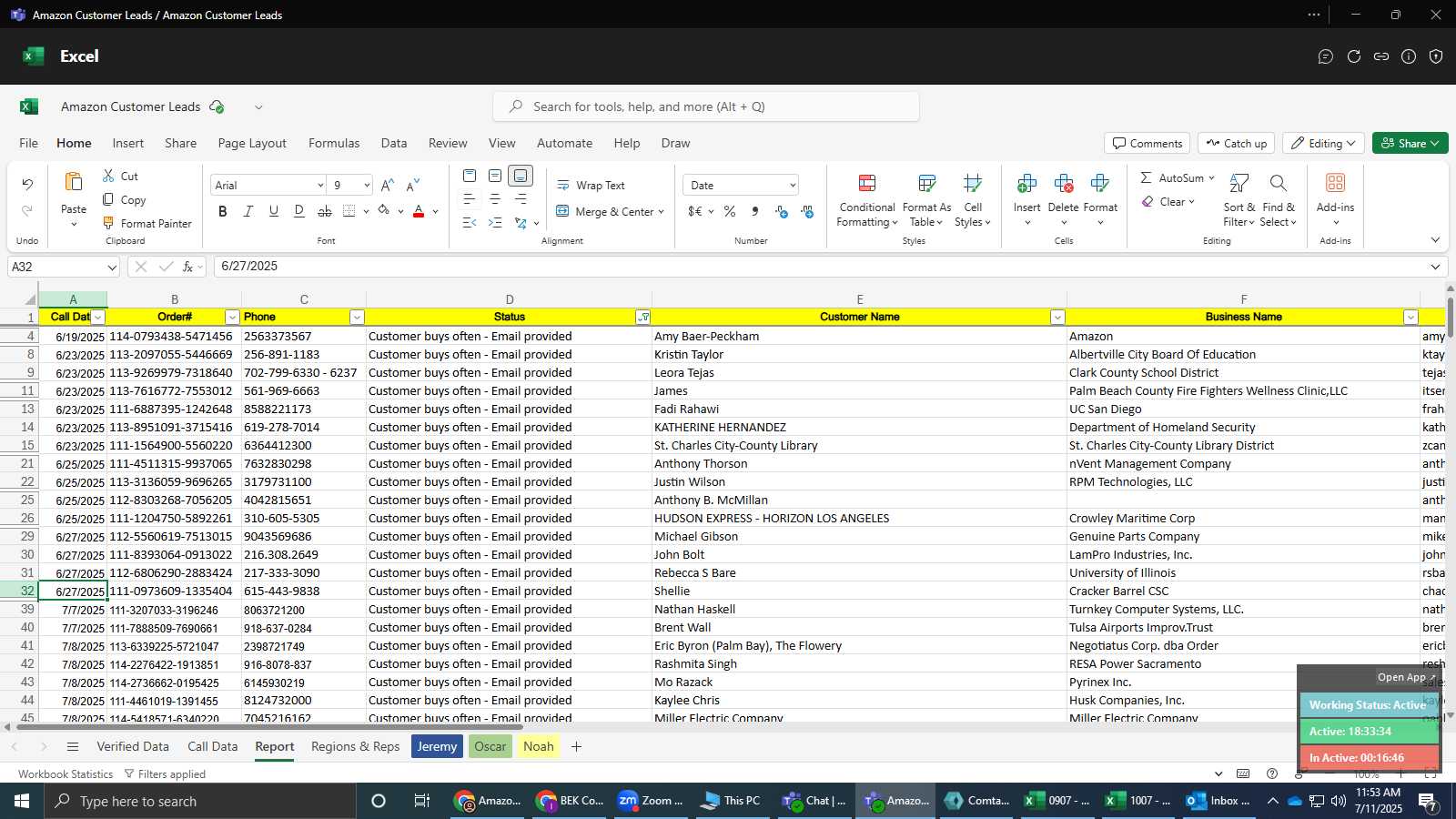The width and height of the screenshot is (1456, 819).
Task: Open the font color dropdown arrow
Action: click(x=436, y=212)
